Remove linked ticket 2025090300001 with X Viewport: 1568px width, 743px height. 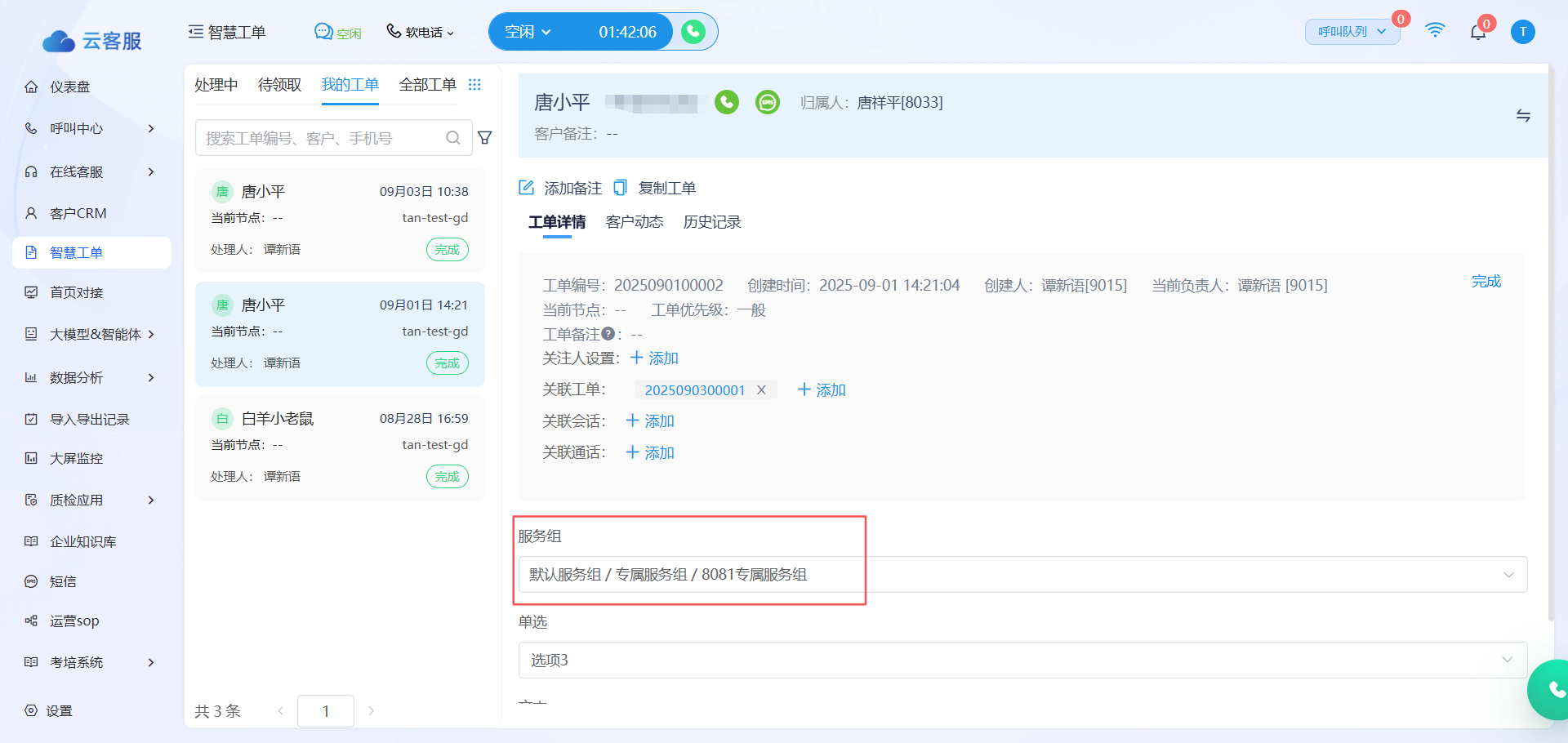pos(761,390)
